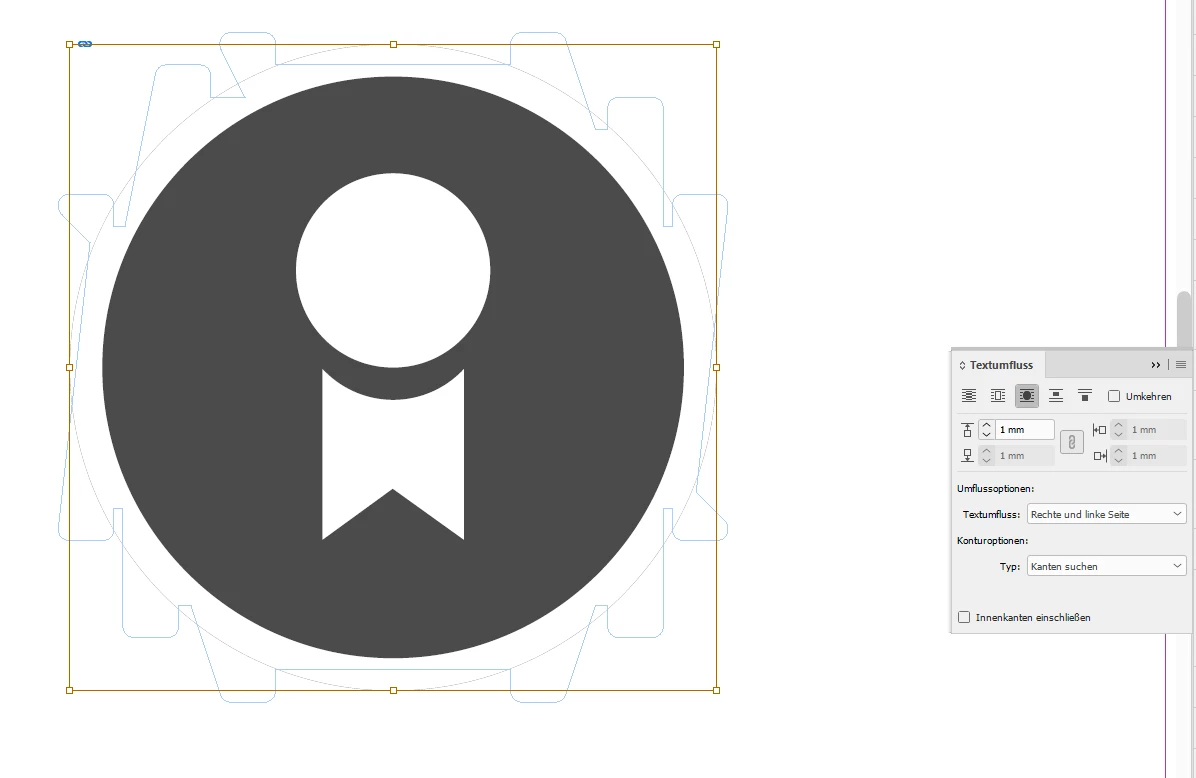Toggle the link-all-offsets chain button
The image size is (1196, 778).
pos(1072,442)
